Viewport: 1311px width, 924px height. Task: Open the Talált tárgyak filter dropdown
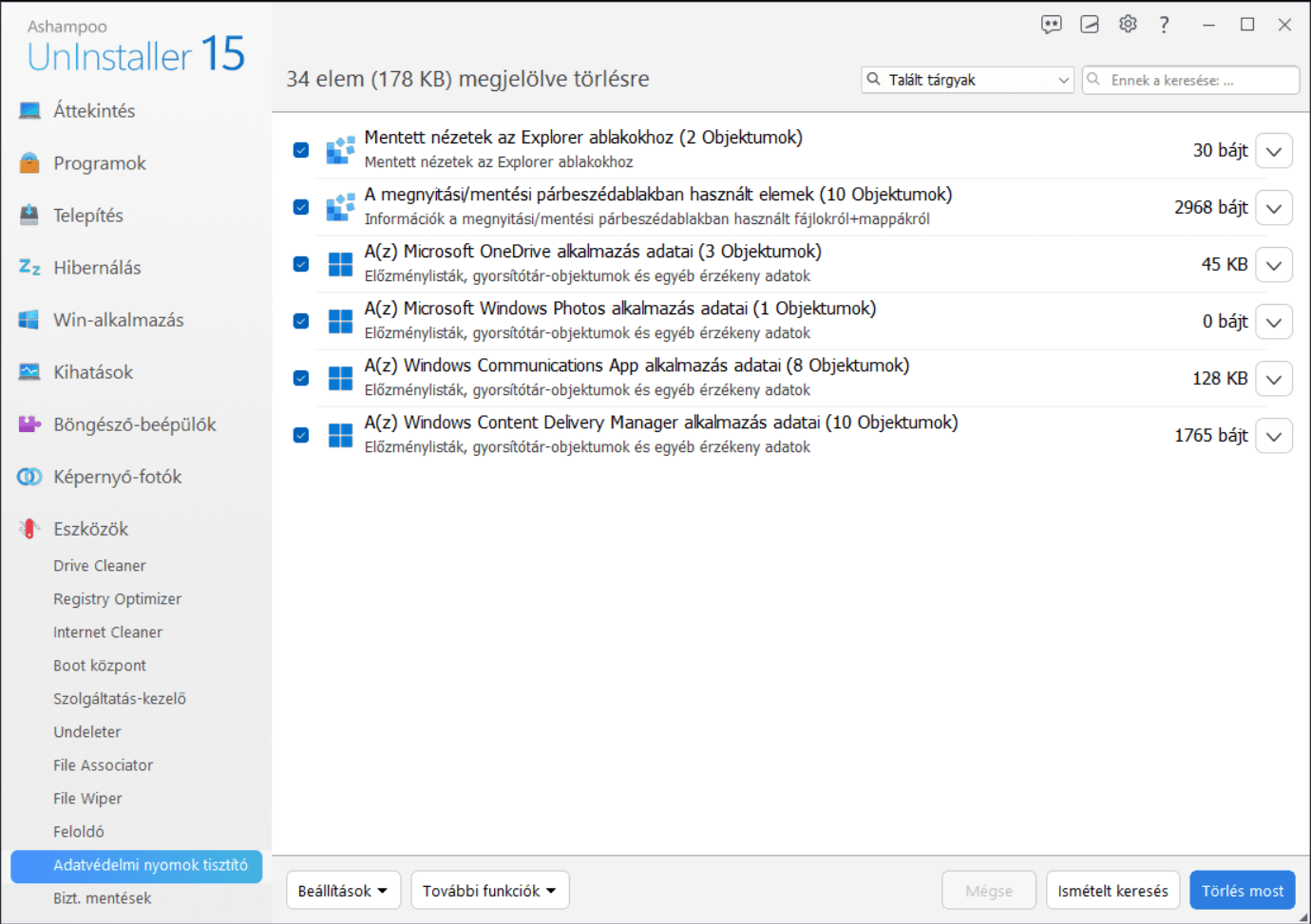point(967,80)
